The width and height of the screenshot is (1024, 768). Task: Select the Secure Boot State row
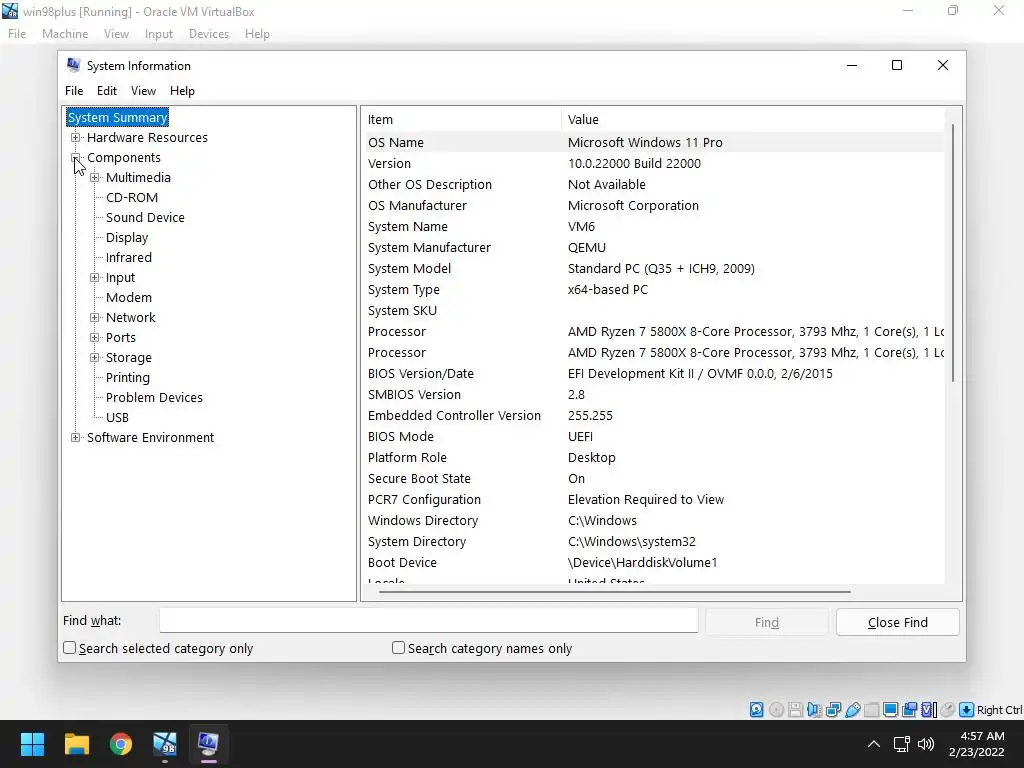[x=653, y=479]
